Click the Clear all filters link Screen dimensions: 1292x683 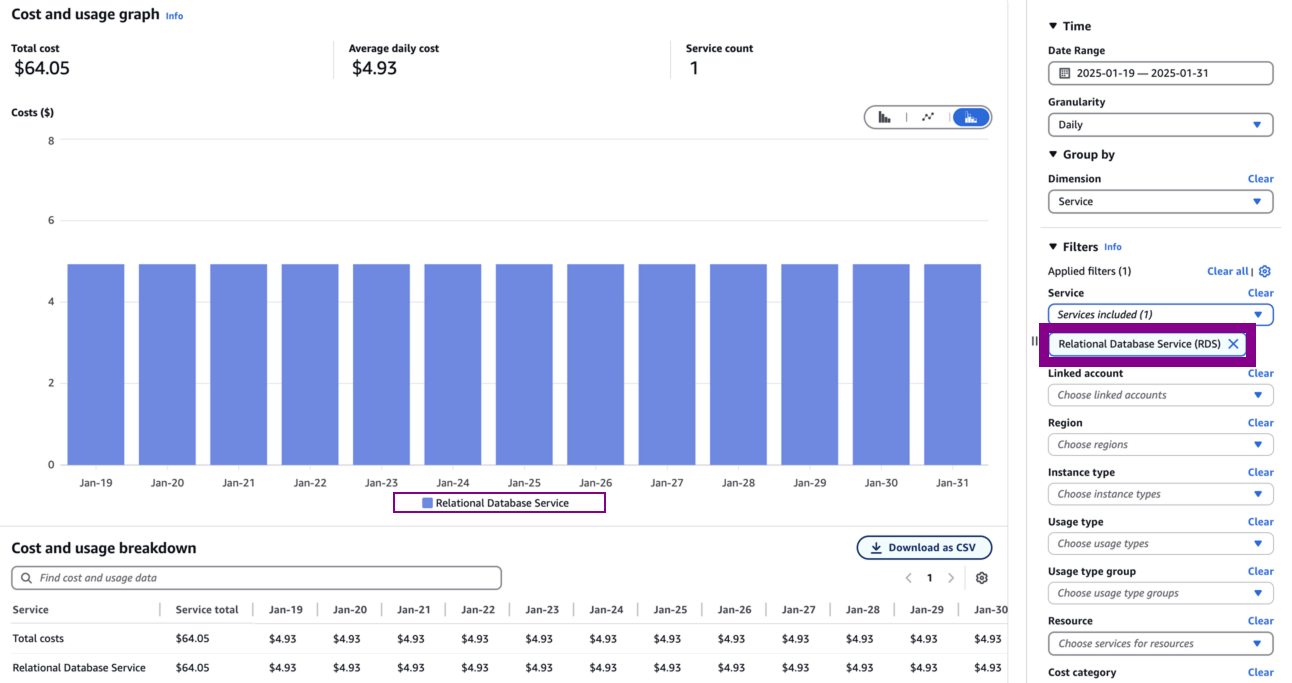(x=1227, y=271)
